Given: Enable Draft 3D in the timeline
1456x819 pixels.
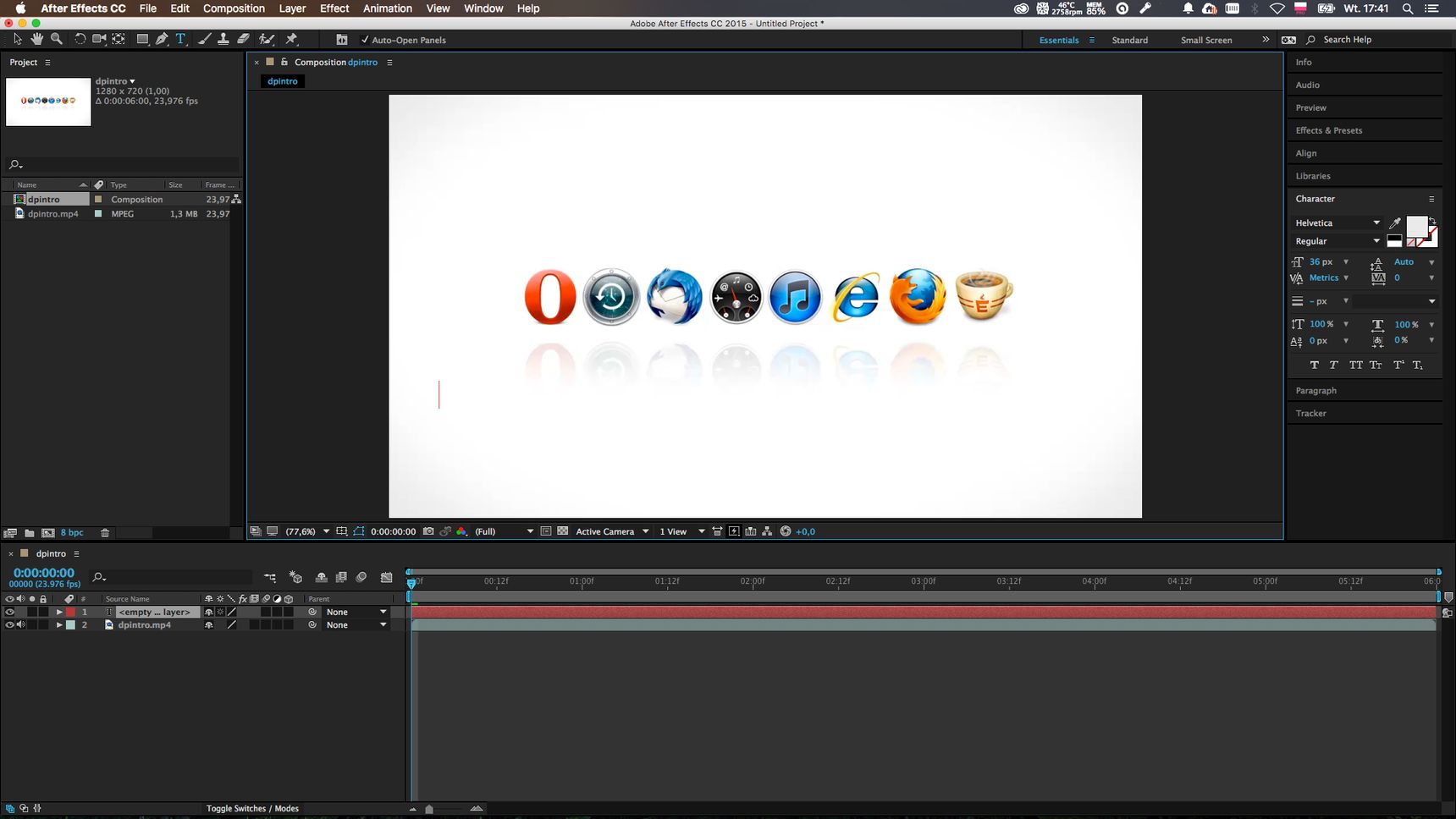Looking at the screenshot, I should [x=295, y=577].
